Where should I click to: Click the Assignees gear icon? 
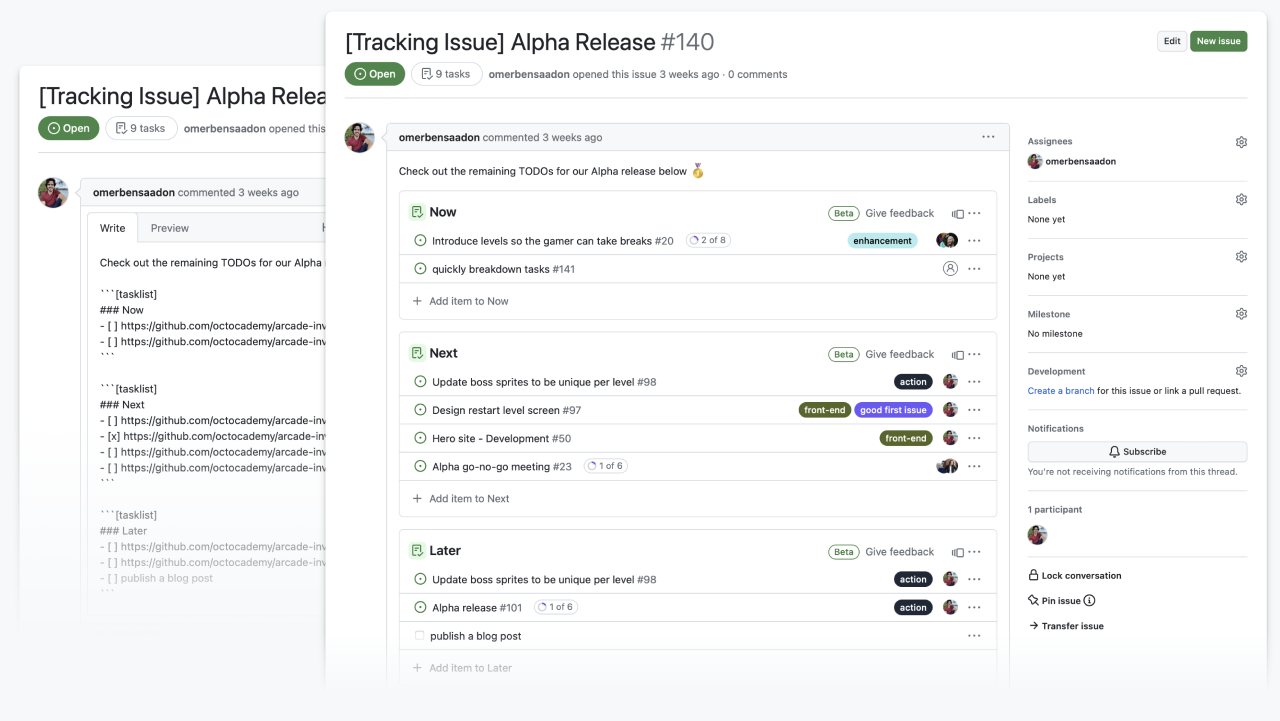click(x=1241, y=142)
